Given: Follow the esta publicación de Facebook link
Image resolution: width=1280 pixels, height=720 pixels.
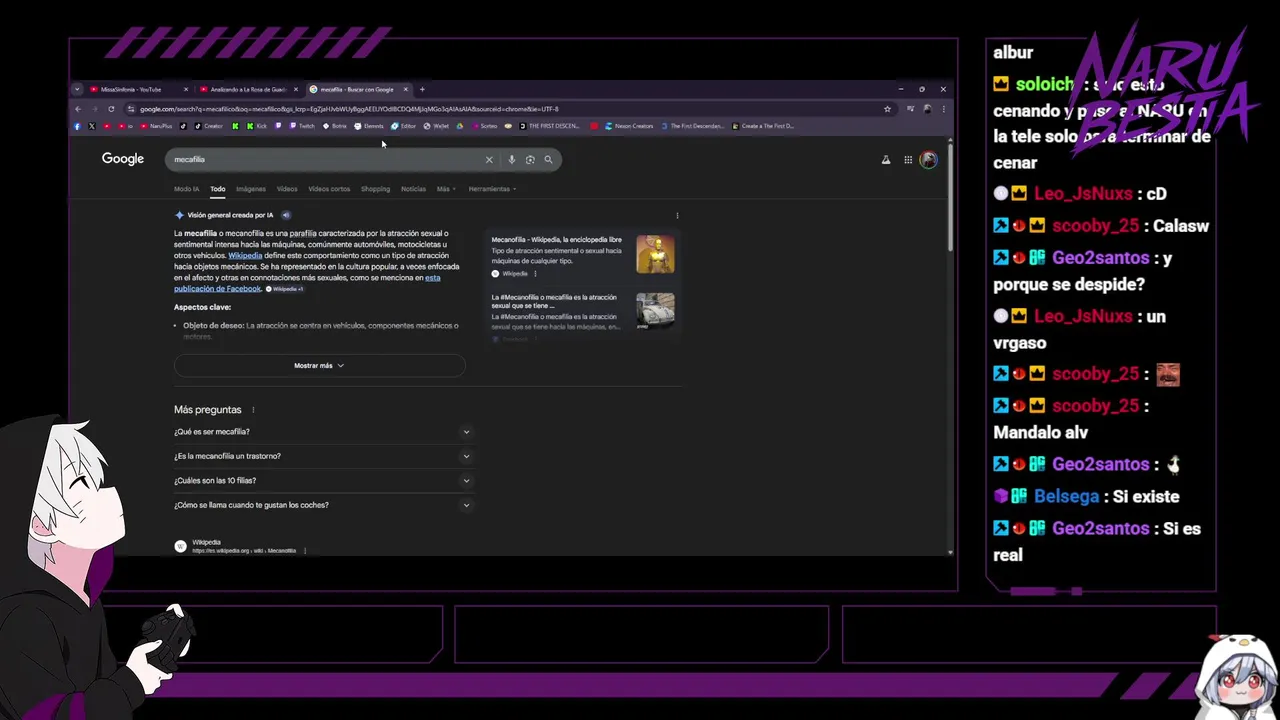Looking at the screenshot, I should pyautogui.click(x=217, y=288).
